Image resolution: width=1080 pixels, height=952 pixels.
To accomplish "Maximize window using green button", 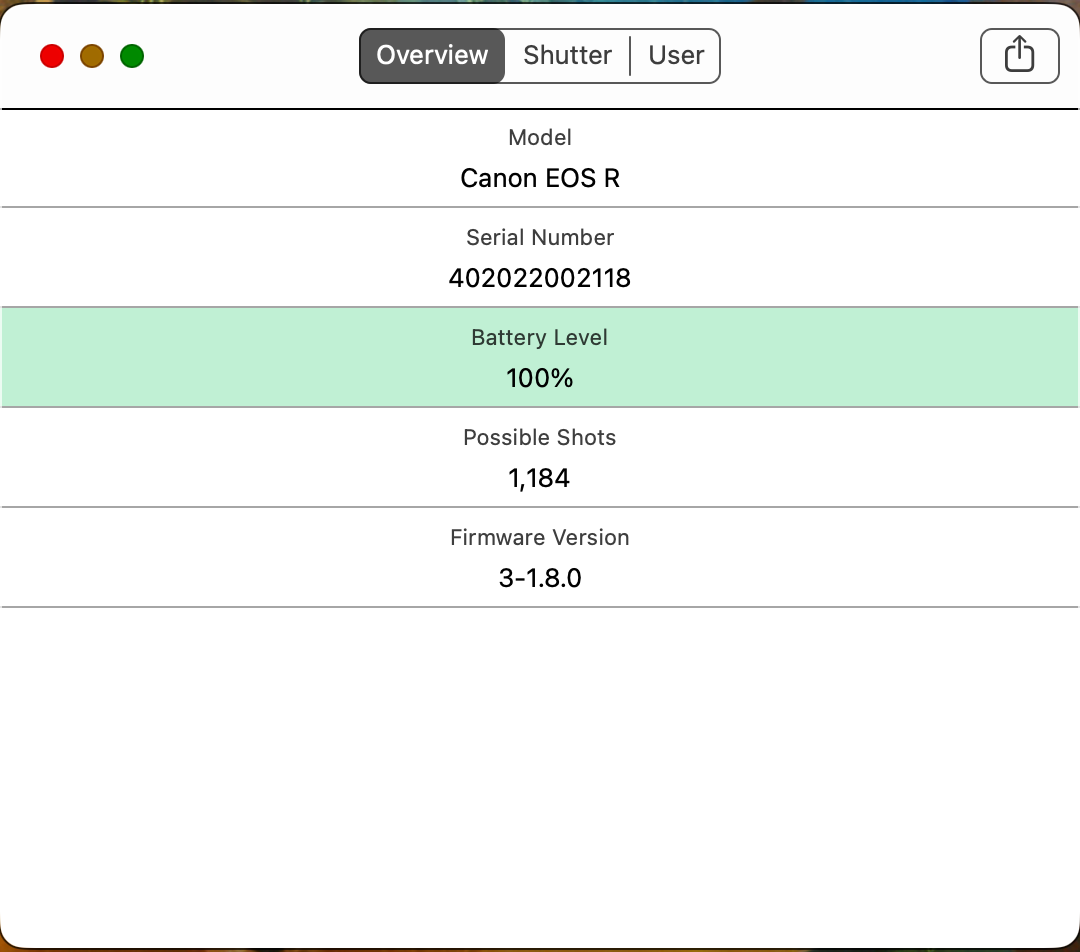I will point(132,56).
